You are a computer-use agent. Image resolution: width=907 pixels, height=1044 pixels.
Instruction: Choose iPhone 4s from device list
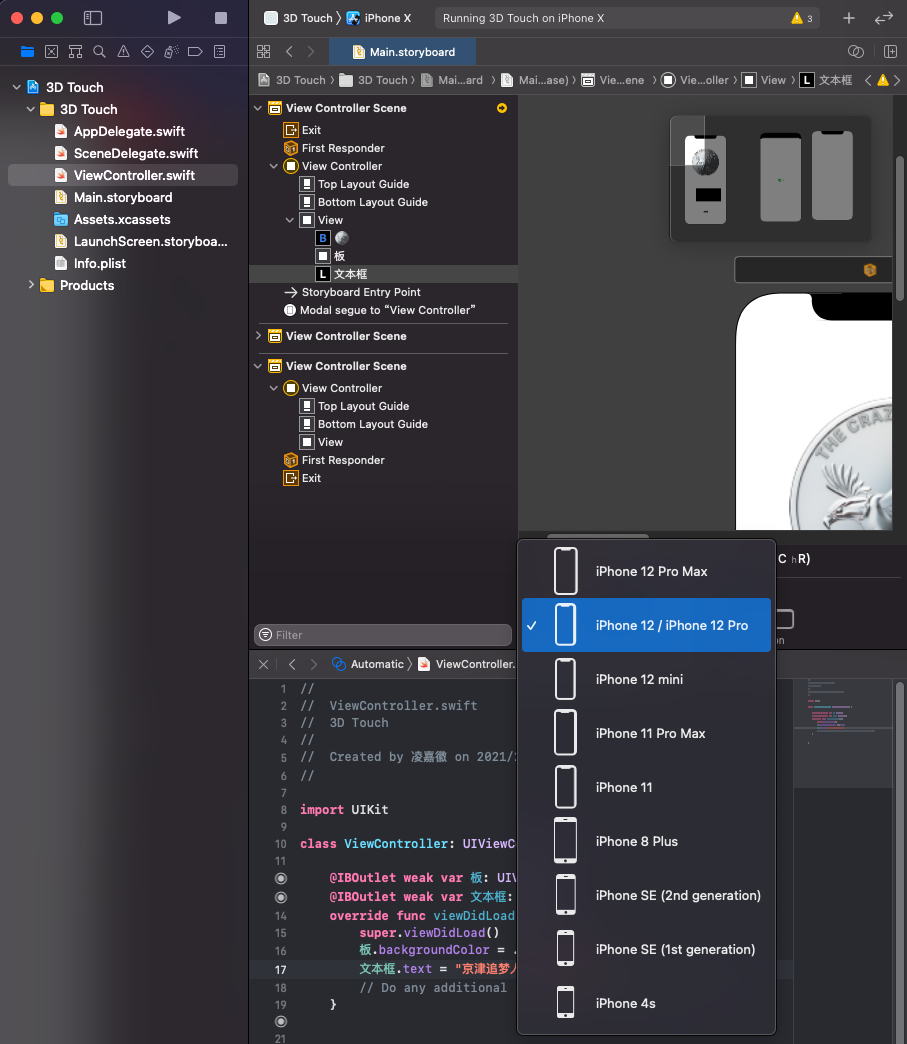(x=646, y=1003)
